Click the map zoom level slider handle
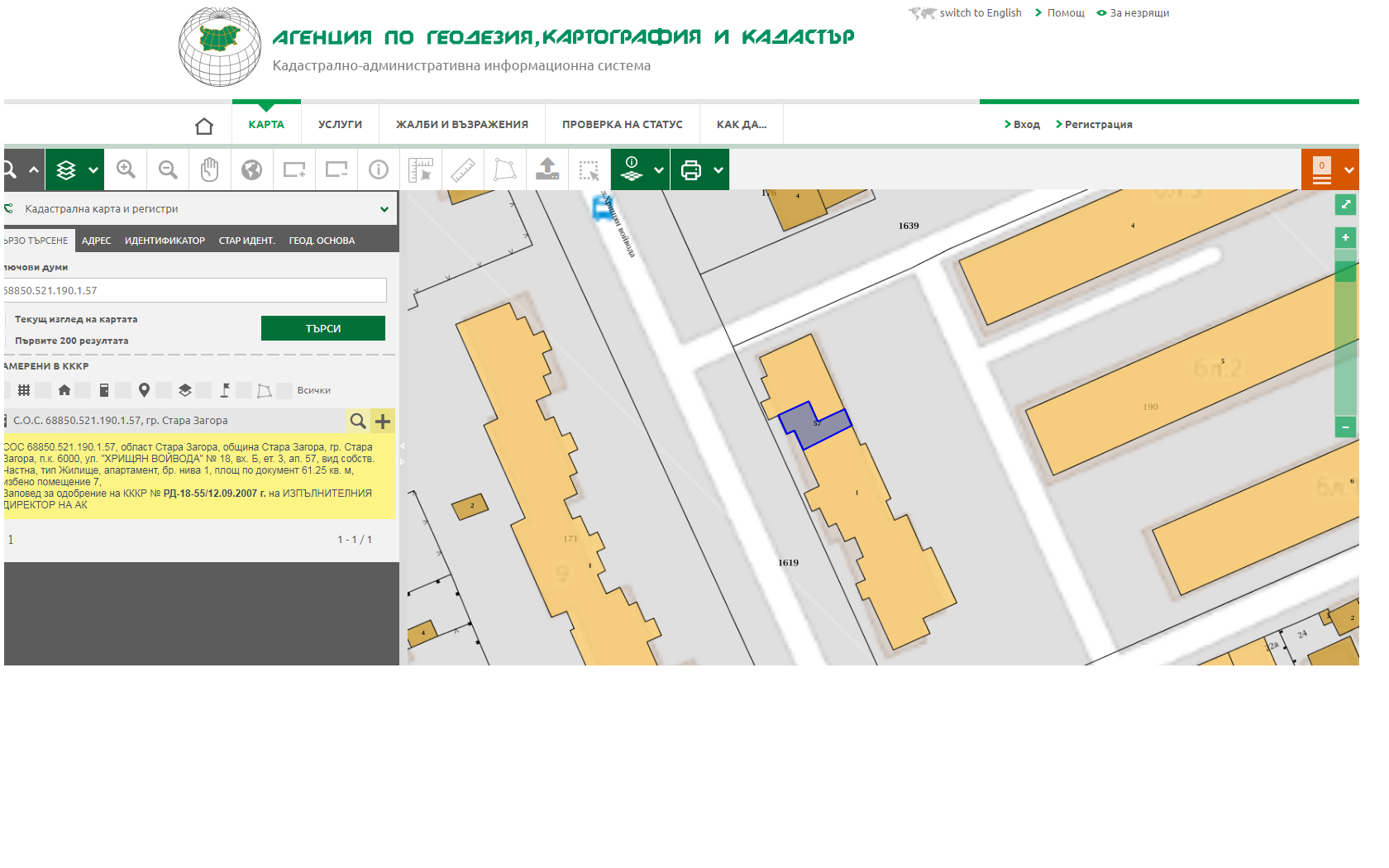1389x868 pixels. [1345, 271]
